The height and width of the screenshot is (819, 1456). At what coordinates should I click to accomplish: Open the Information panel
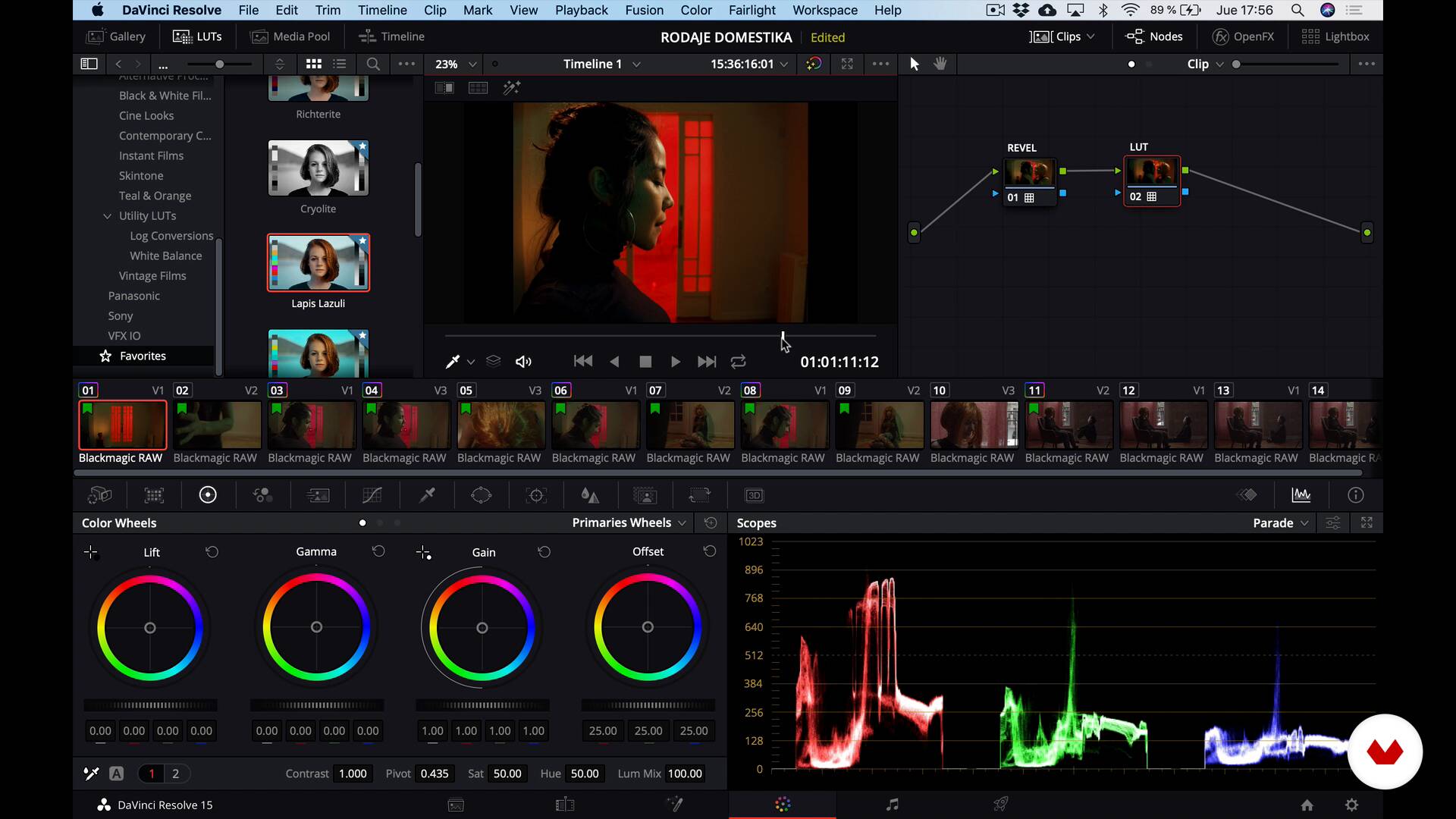[x=1356, y=495]
